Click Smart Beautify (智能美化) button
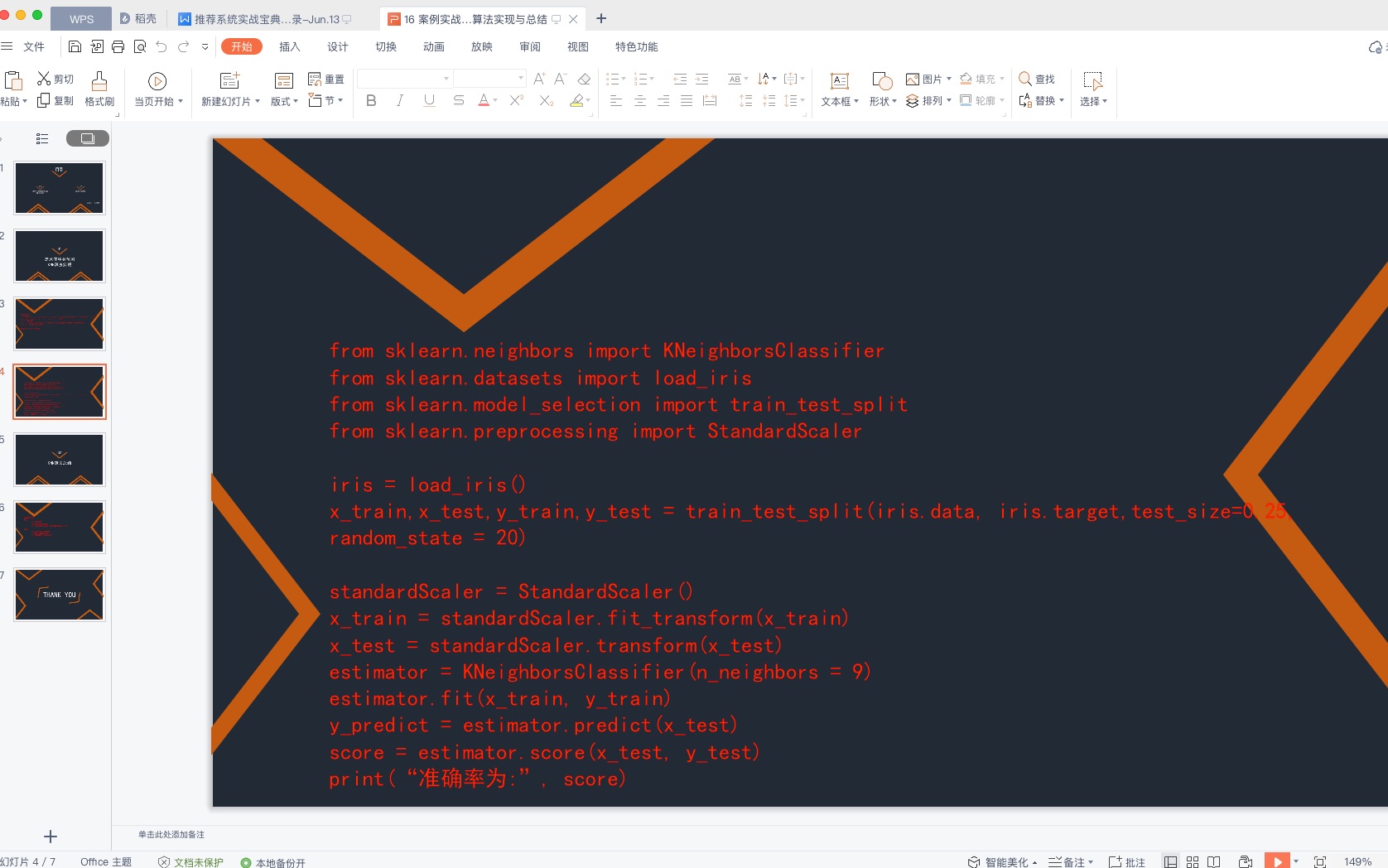 [1003, 862]
